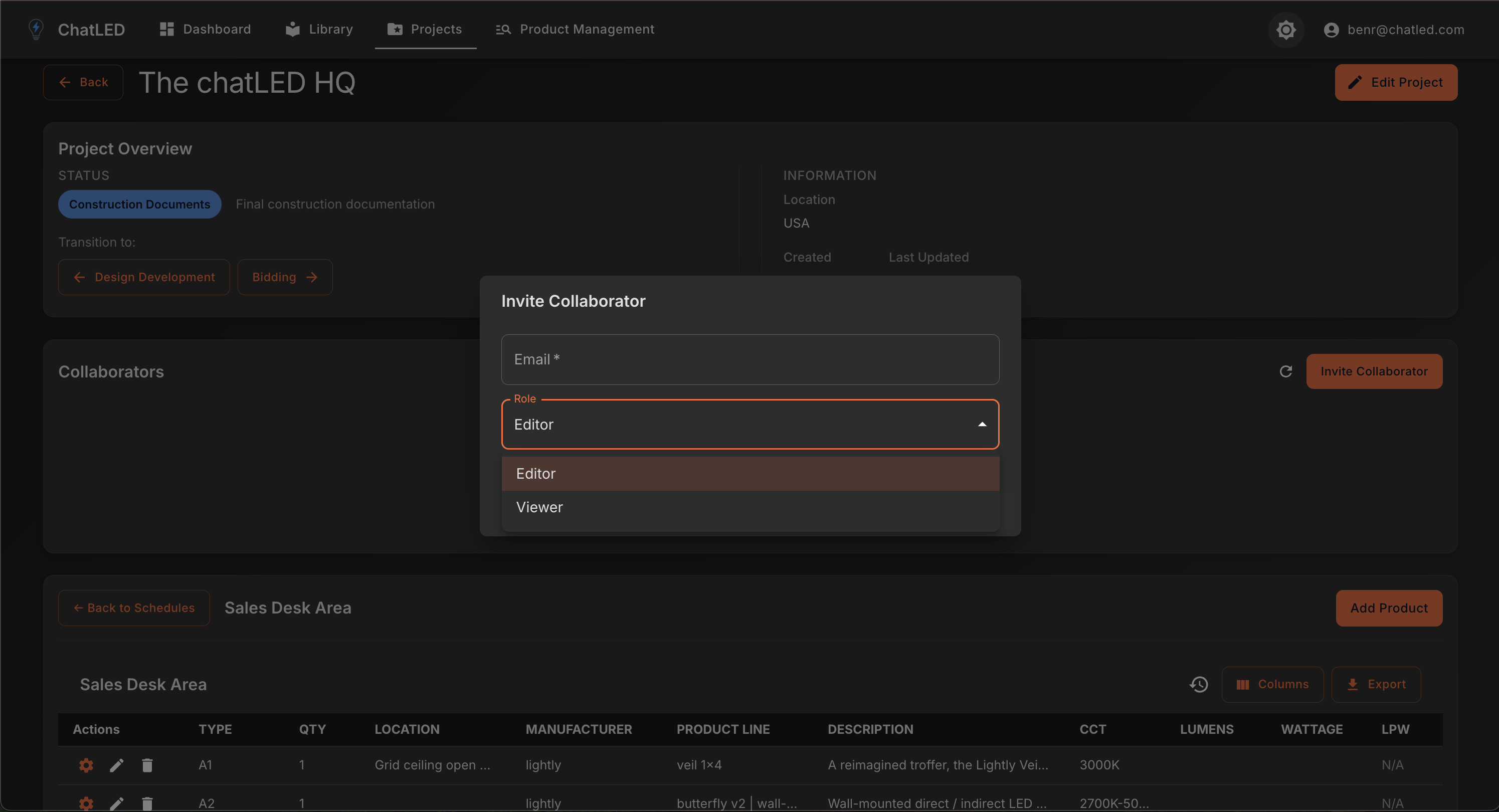Click the Edit Project button

(1396, 82)
